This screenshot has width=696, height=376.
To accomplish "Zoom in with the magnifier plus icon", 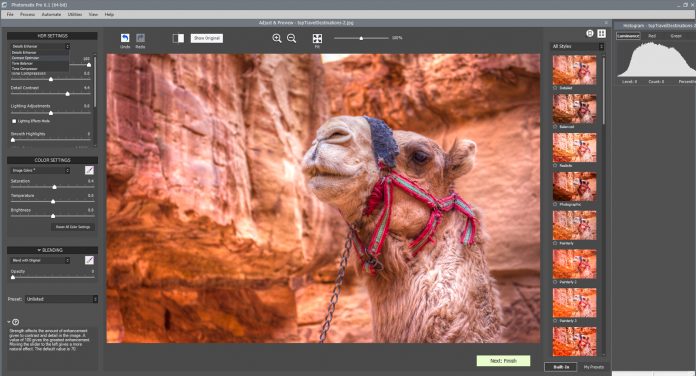I will click(277, 38).
